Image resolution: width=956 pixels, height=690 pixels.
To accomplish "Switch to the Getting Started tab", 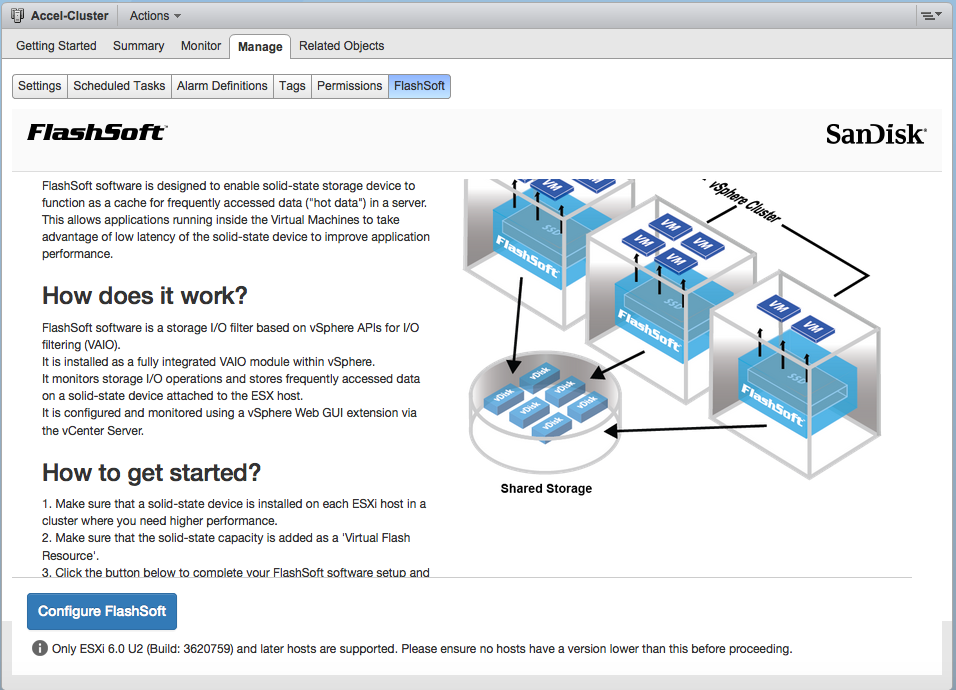I will tap(56, 46).
